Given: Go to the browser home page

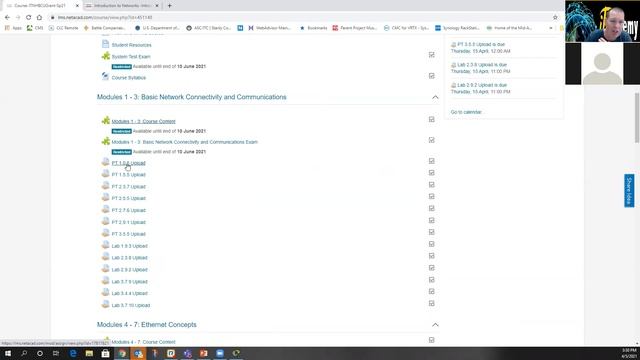Looking at the screenshot, I should click(x=39, y=18).
